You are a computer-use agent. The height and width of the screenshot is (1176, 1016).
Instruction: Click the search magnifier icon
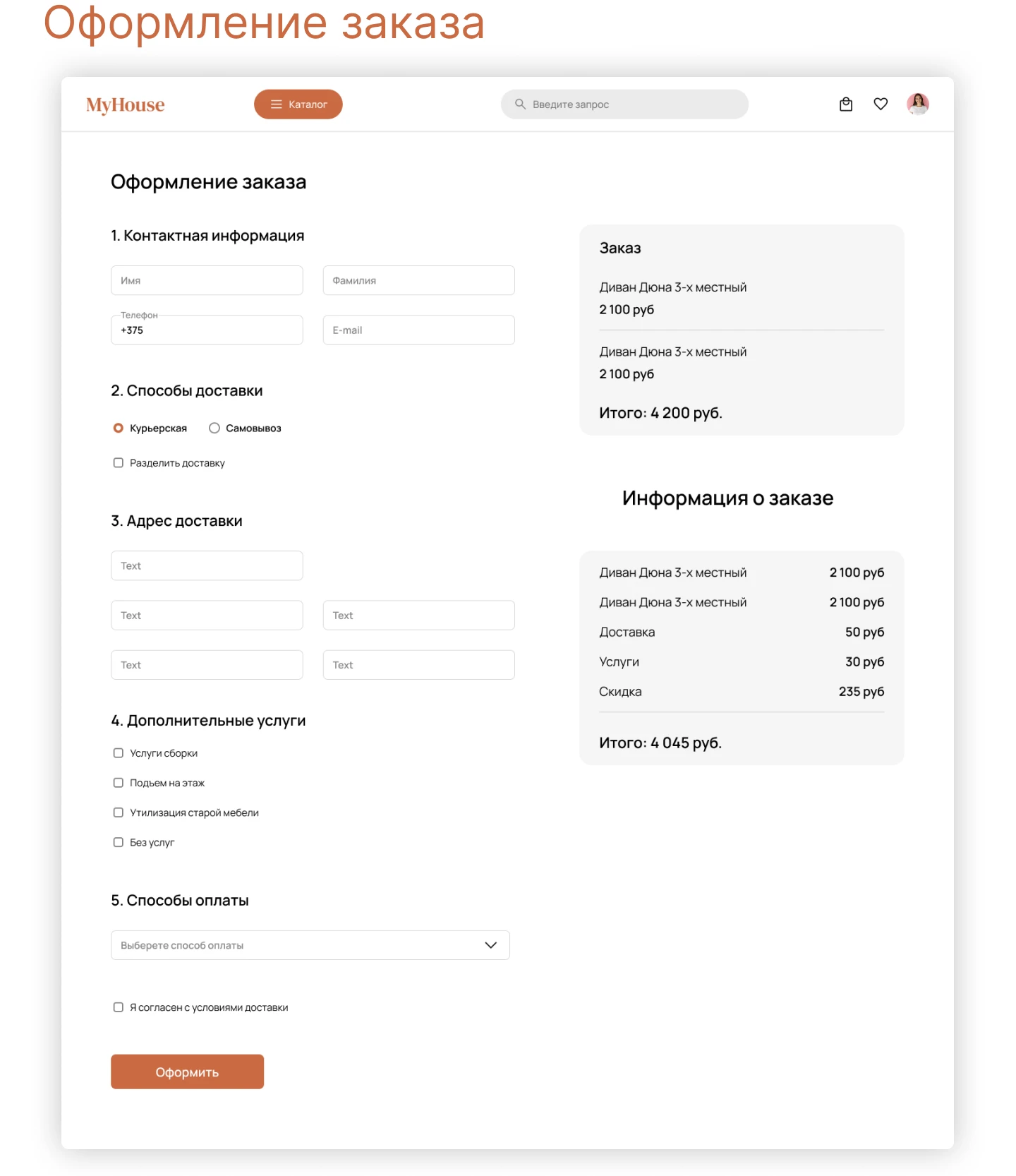[x=520, y=104]
